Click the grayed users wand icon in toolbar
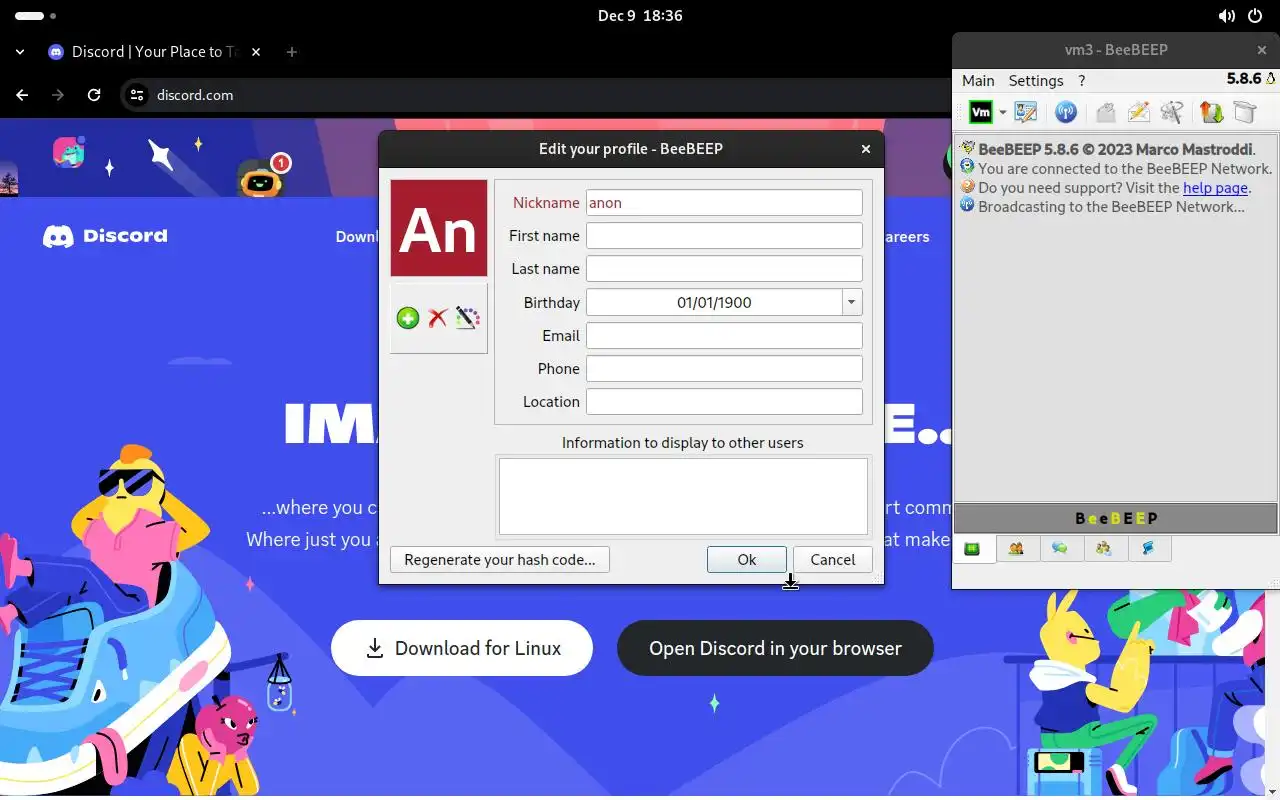 pyautogui.click(x=1171, y=112)
